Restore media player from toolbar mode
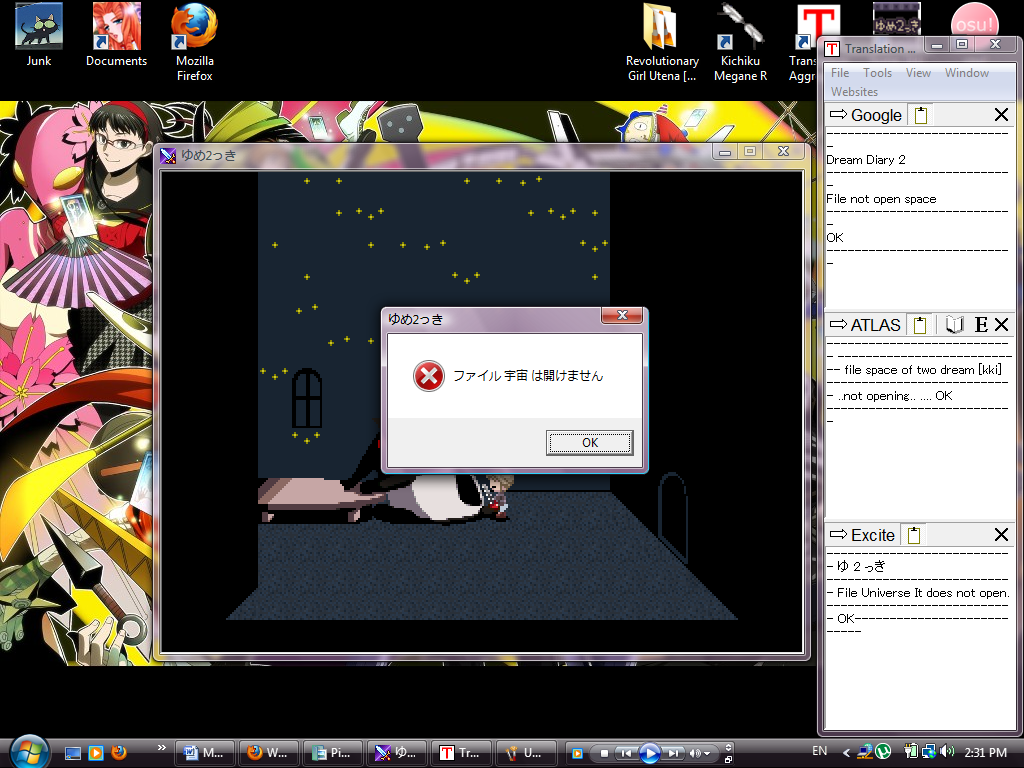 728,760
